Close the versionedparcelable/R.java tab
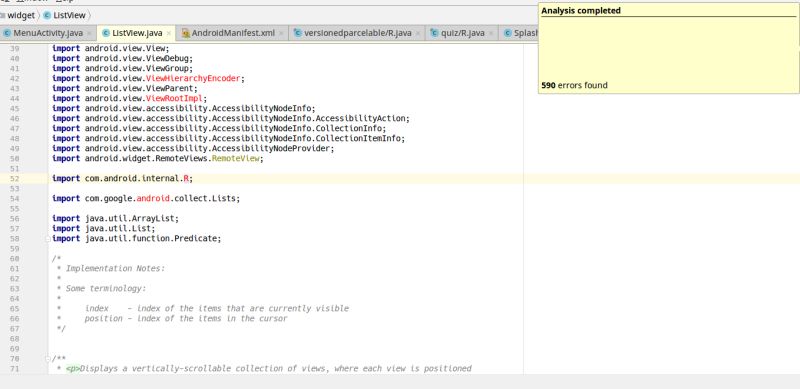 tap(418, 33)
